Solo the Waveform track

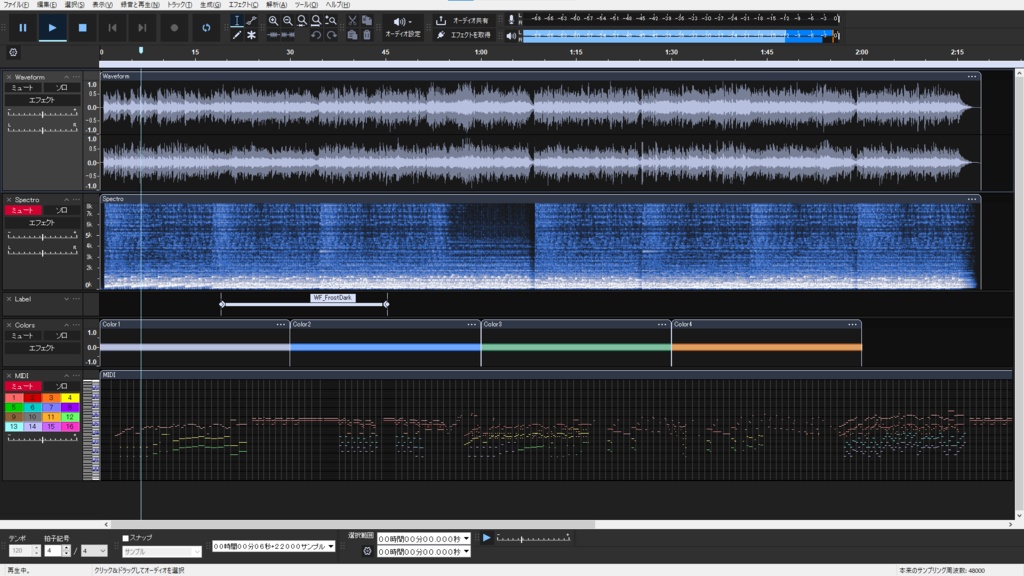(63, 89)
